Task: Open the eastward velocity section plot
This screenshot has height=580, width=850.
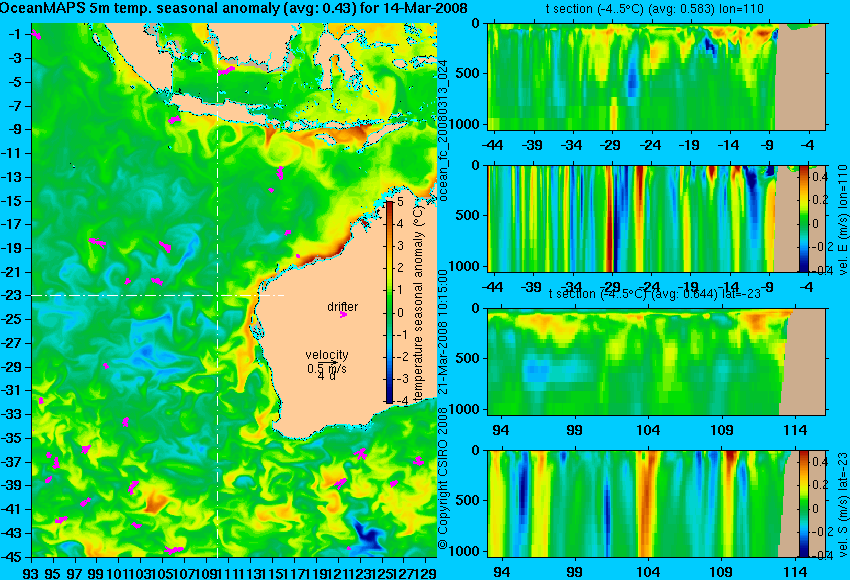Action: tap(656, 218)
